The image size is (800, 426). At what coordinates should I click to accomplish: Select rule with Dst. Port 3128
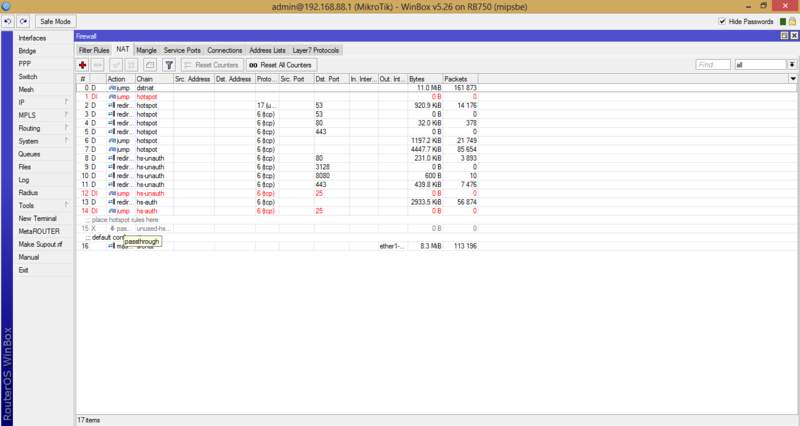(x=277, y=167)
